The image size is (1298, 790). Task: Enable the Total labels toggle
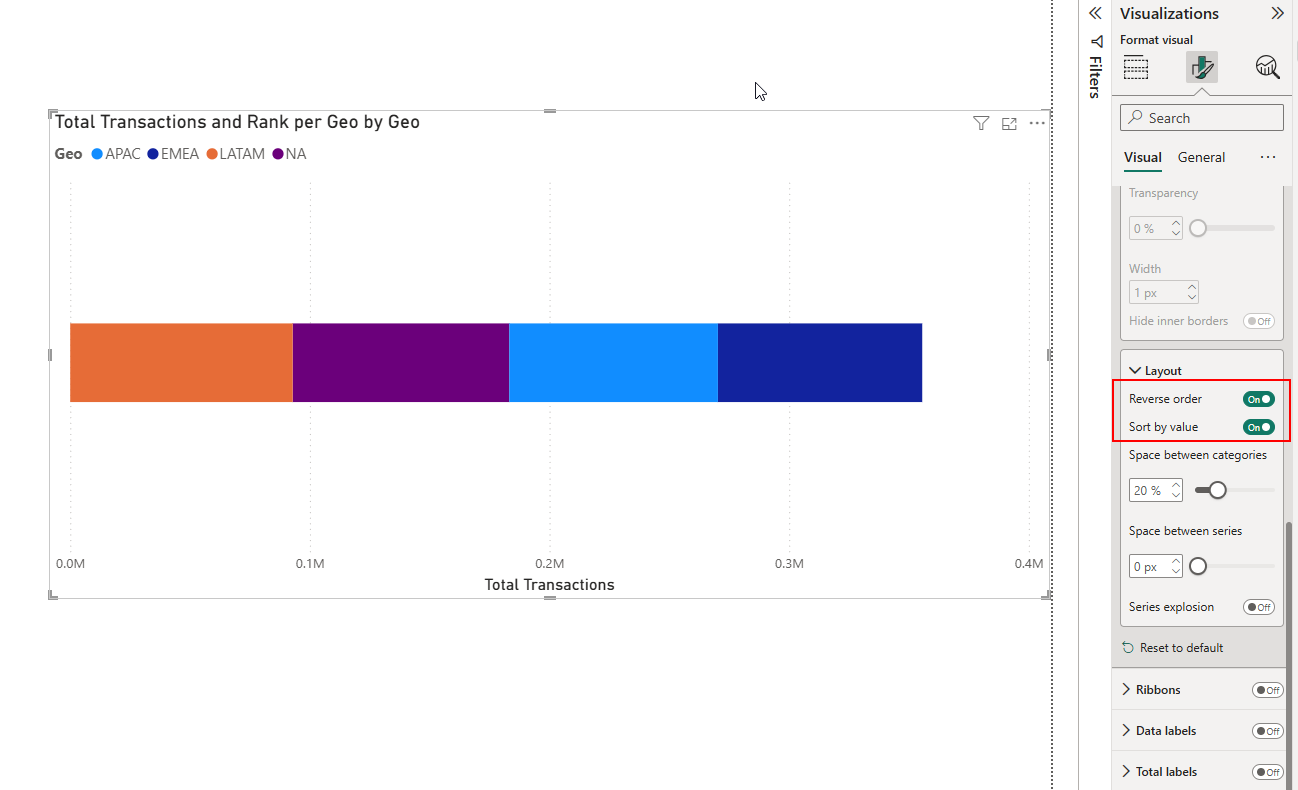(x=1268, y=772)
